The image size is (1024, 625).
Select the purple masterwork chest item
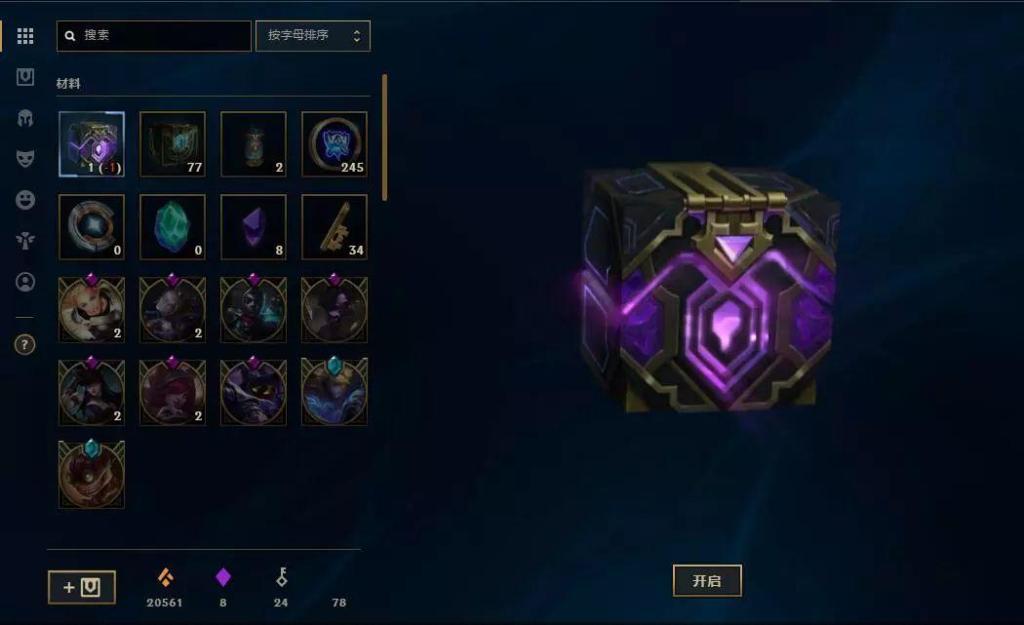pos(91,144)
